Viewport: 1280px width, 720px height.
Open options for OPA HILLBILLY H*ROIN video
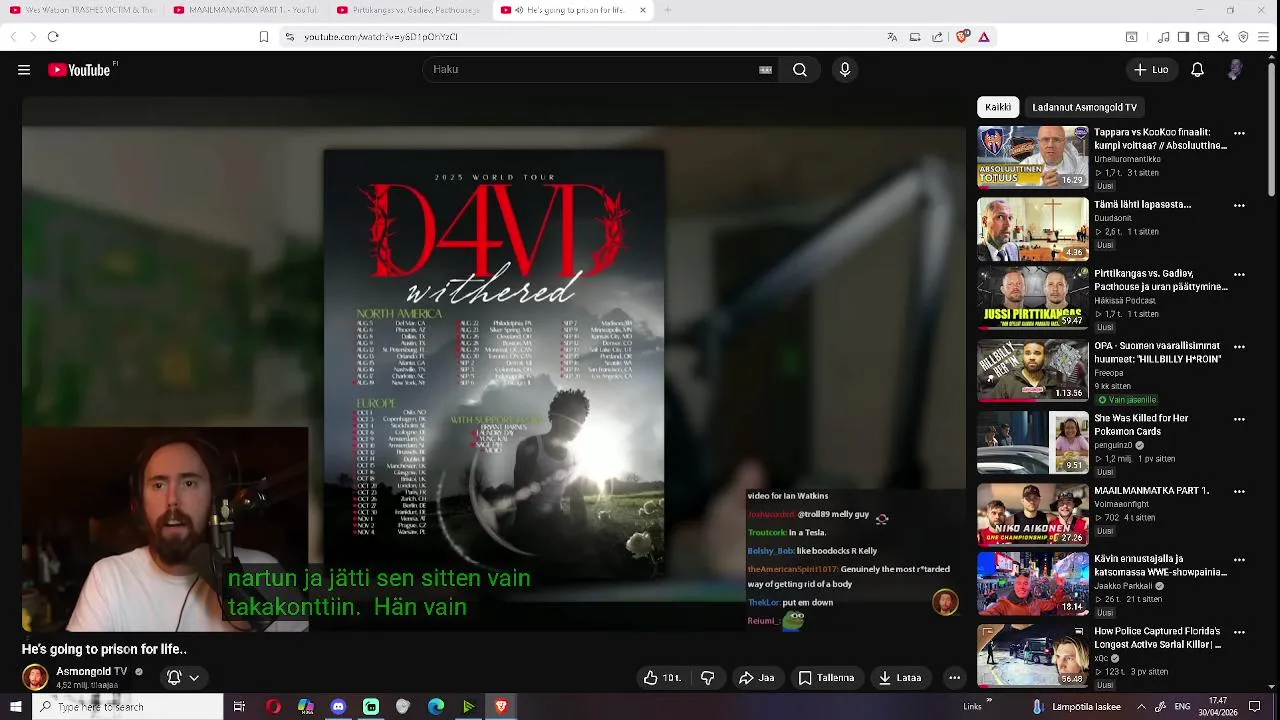click(1239, 347)
